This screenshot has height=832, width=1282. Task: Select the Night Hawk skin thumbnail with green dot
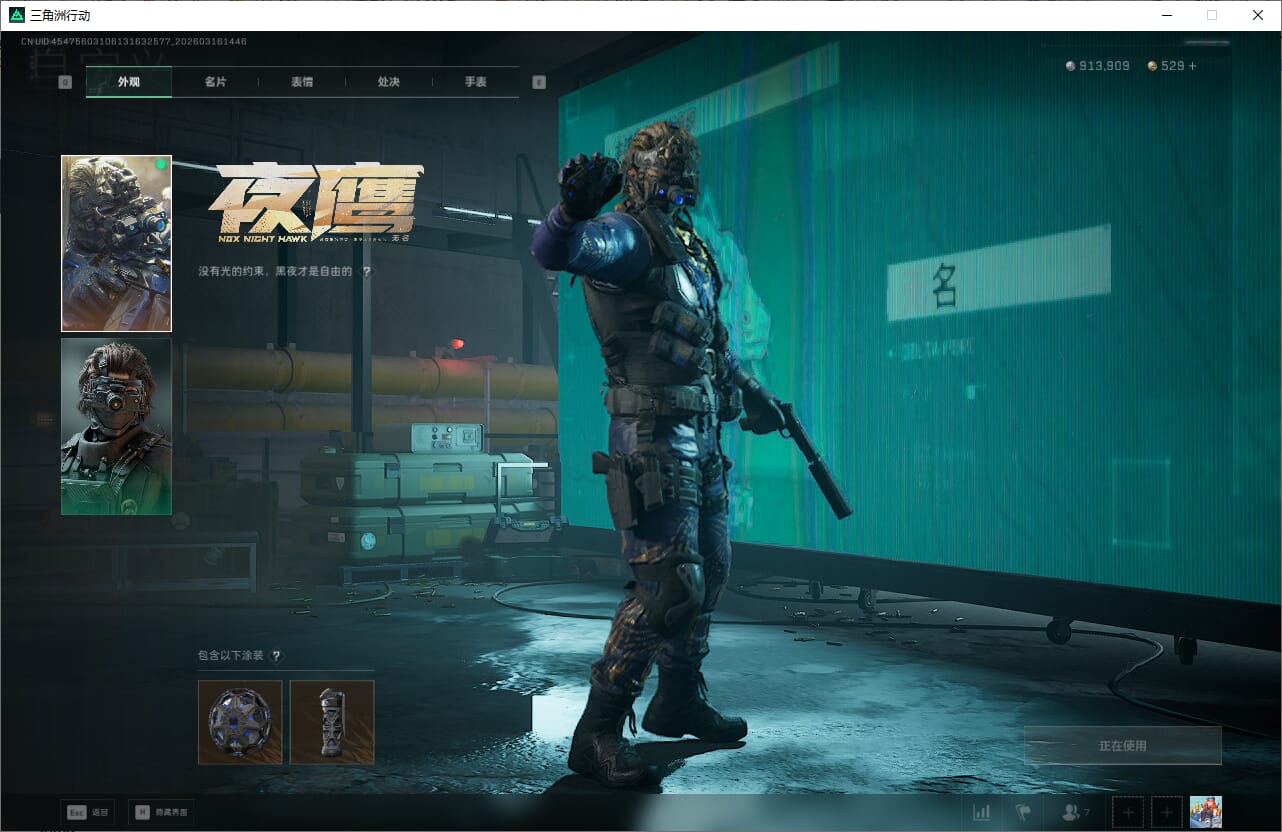(116, 243)
